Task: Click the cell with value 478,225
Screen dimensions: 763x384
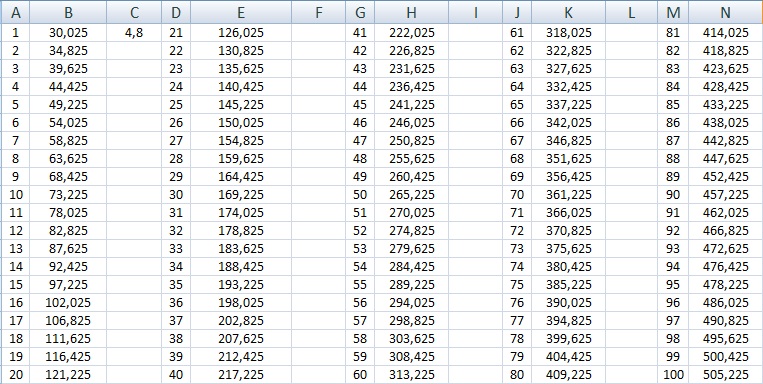Action: pyautogui.click(x=726, y=285)
